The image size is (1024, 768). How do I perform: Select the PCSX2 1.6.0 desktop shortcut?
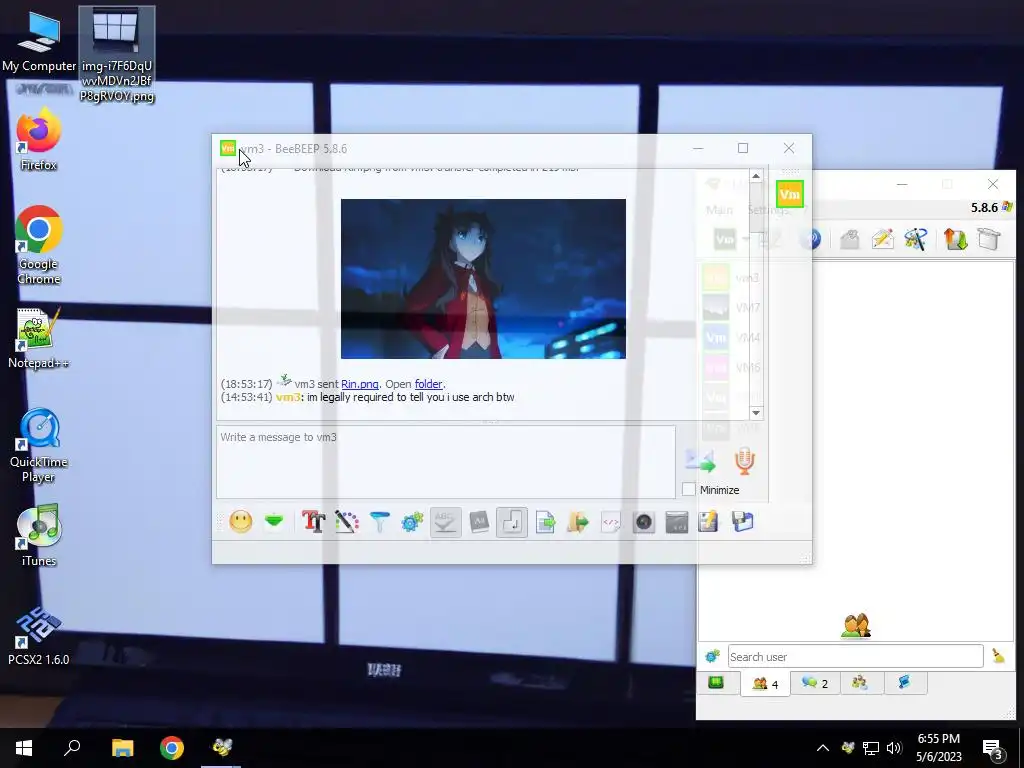[x=39, y=635]
